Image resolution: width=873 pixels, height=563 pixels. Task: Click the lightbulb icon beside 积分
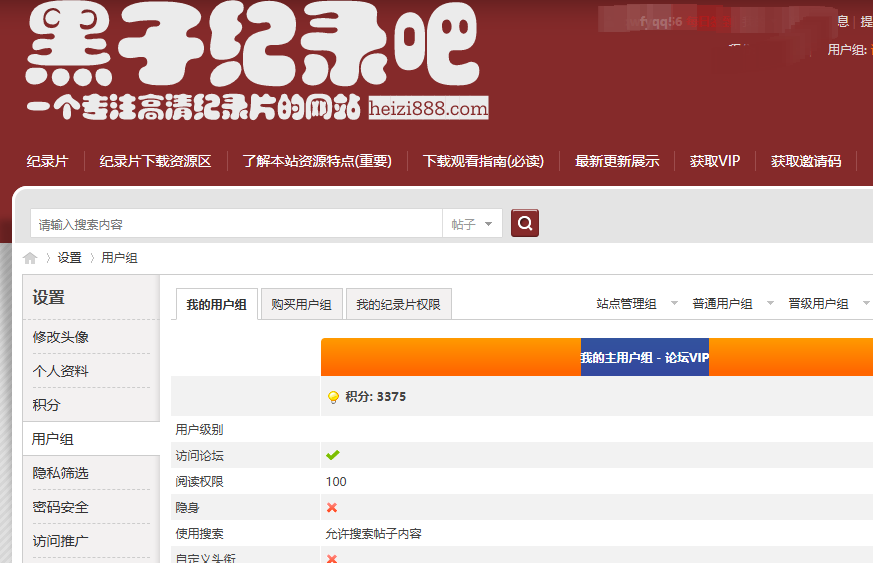tap(333, 397)
